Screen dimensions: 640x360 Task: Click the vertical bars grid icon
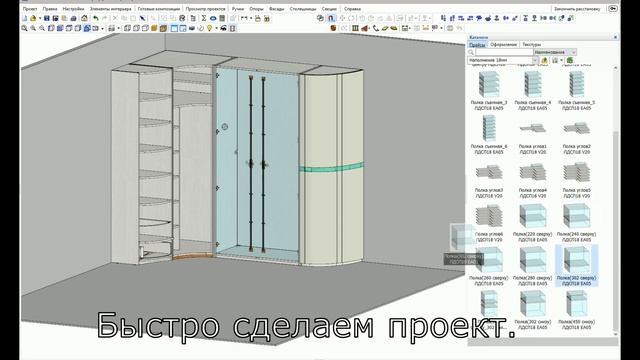coord(355,28)
